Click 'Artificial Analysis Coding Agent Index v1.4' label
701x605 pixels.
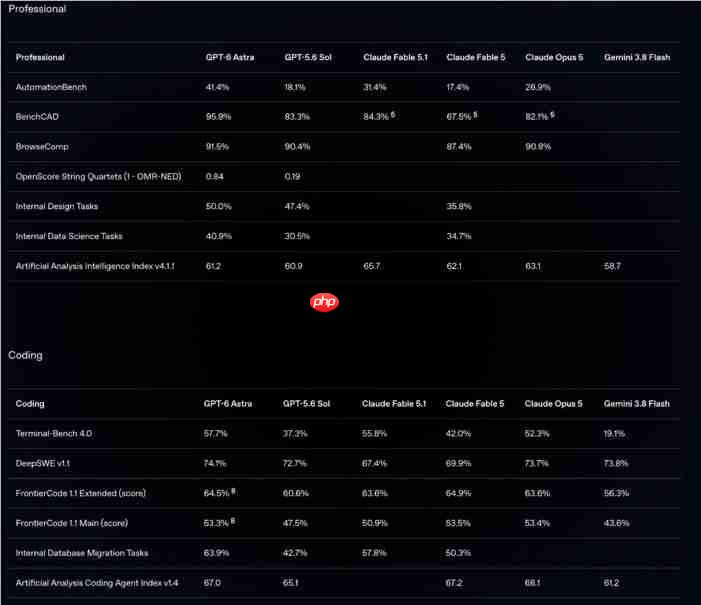[x=97, y=583]
